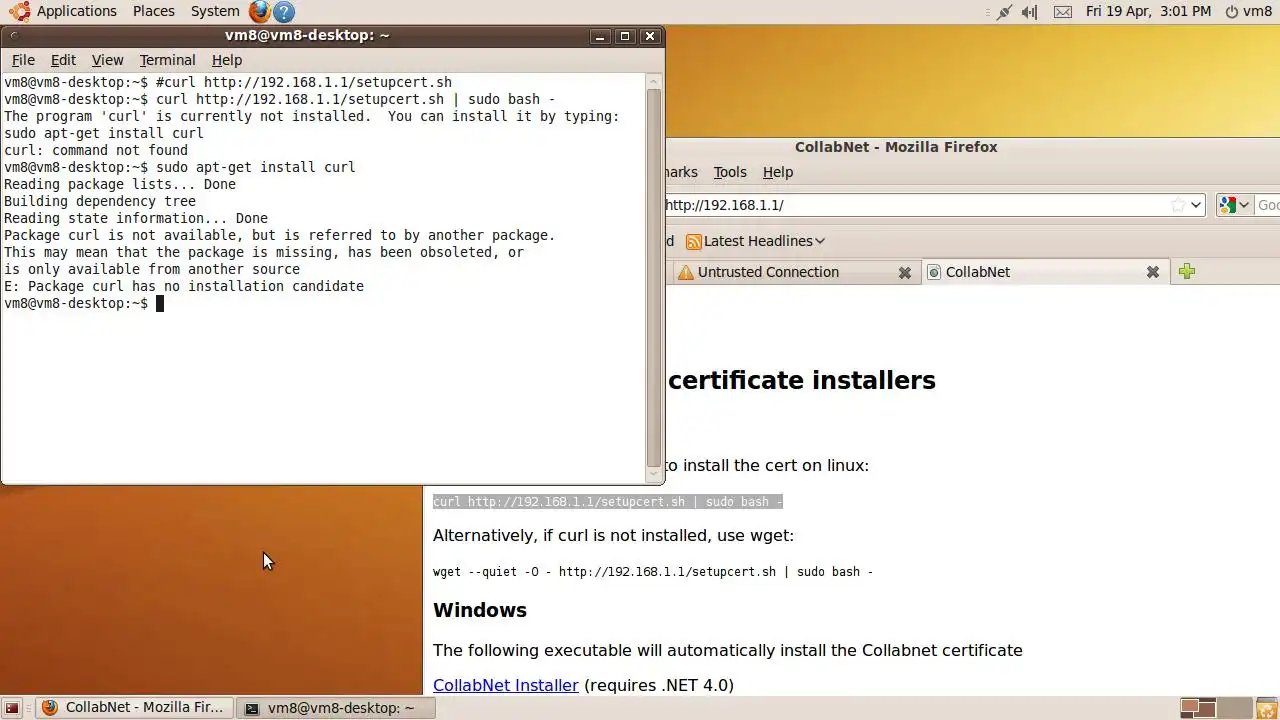Open the mail envelope indicator

point(1063,12)
